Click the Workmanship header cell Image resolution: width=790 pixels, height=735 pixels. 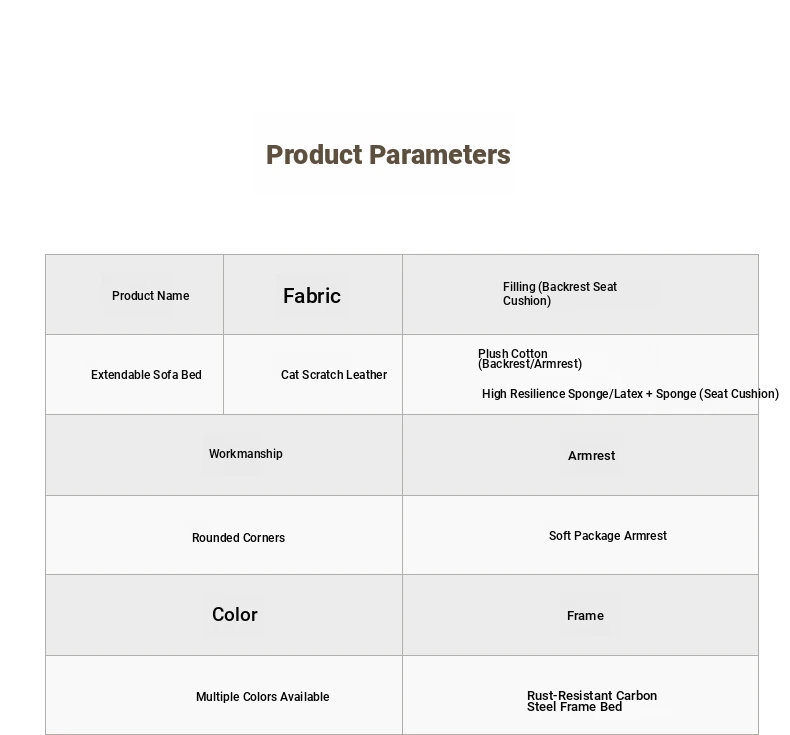224,455
